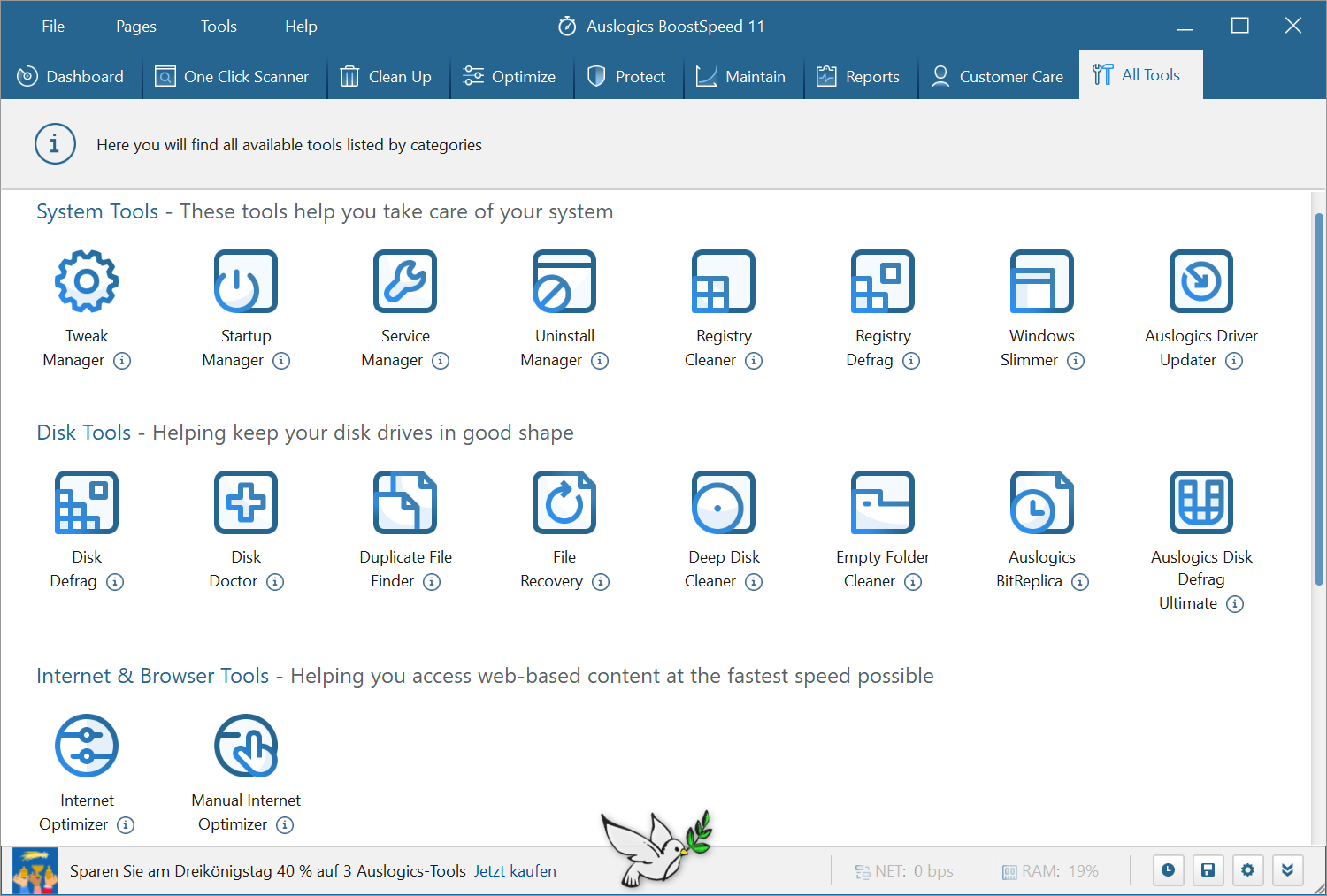Show info for Auslogics Driver Updater
Image resolution: width=1327 pixels, height=896 pixels.
pyautogui.click(x=1234, y=361)
